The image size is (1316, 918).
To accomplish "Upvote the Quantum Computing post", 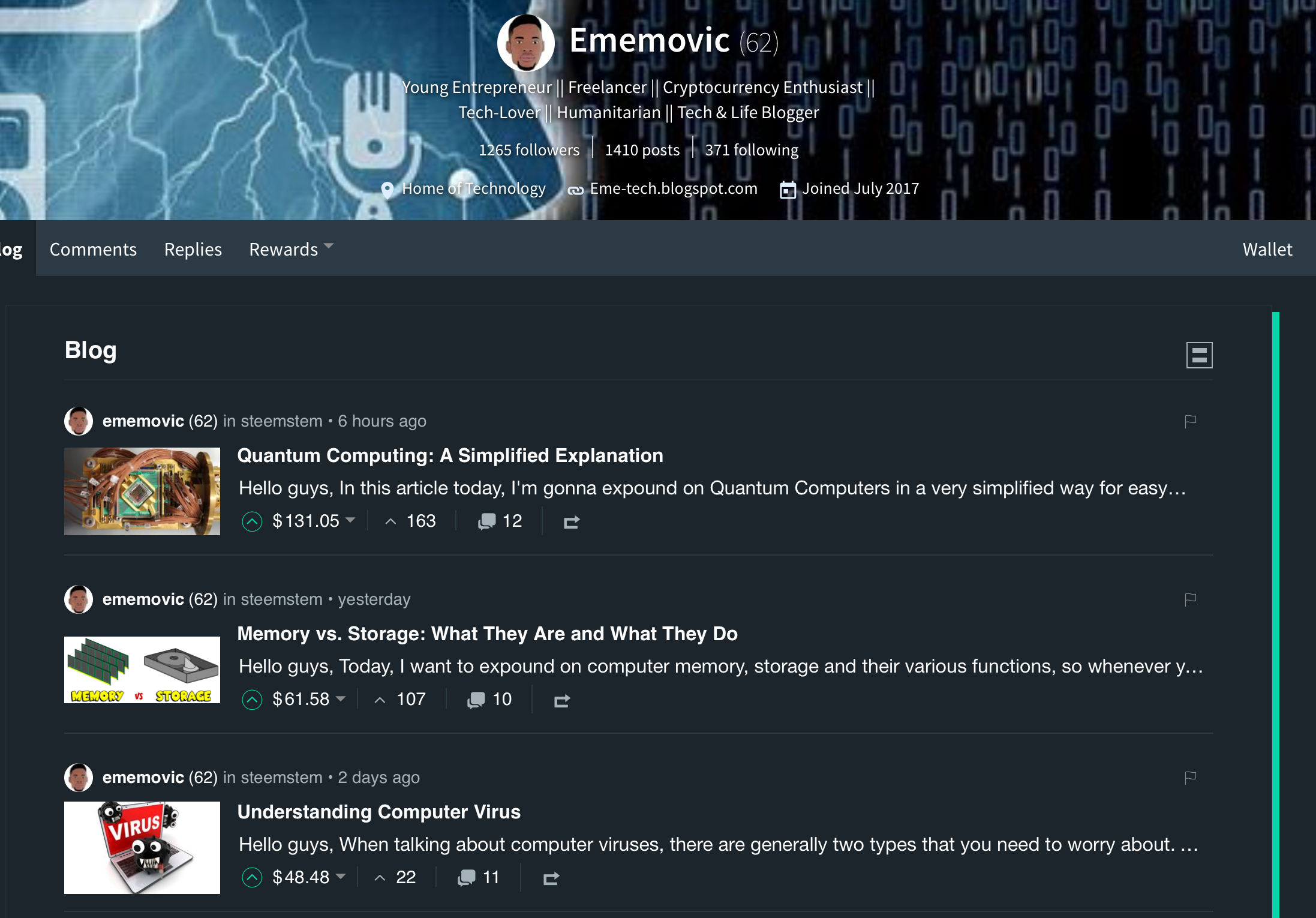I will (252, 521).
